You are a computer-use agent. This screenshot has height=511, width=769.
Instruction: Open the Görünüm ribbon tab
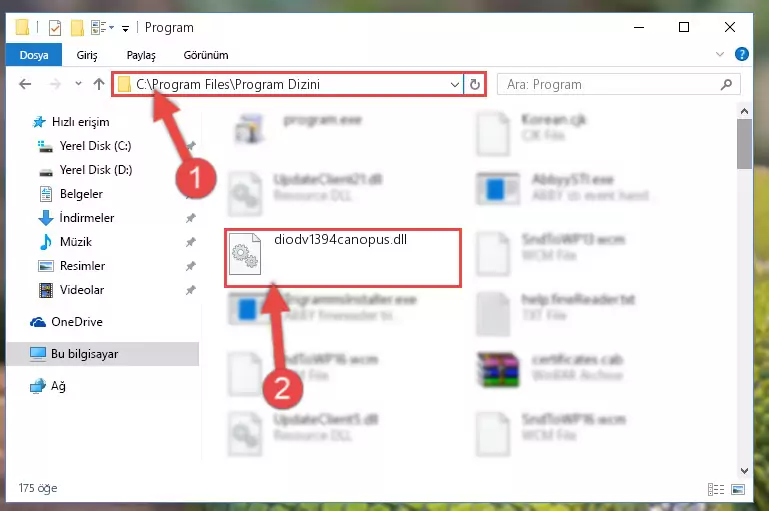pyautogui.click(x=206, y=55)
